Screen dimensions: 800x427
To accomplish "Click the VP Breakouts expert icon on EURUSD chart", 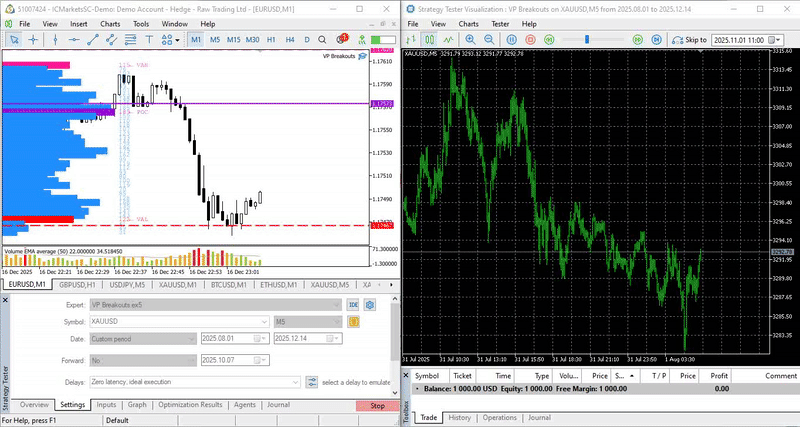I will 362,56.
